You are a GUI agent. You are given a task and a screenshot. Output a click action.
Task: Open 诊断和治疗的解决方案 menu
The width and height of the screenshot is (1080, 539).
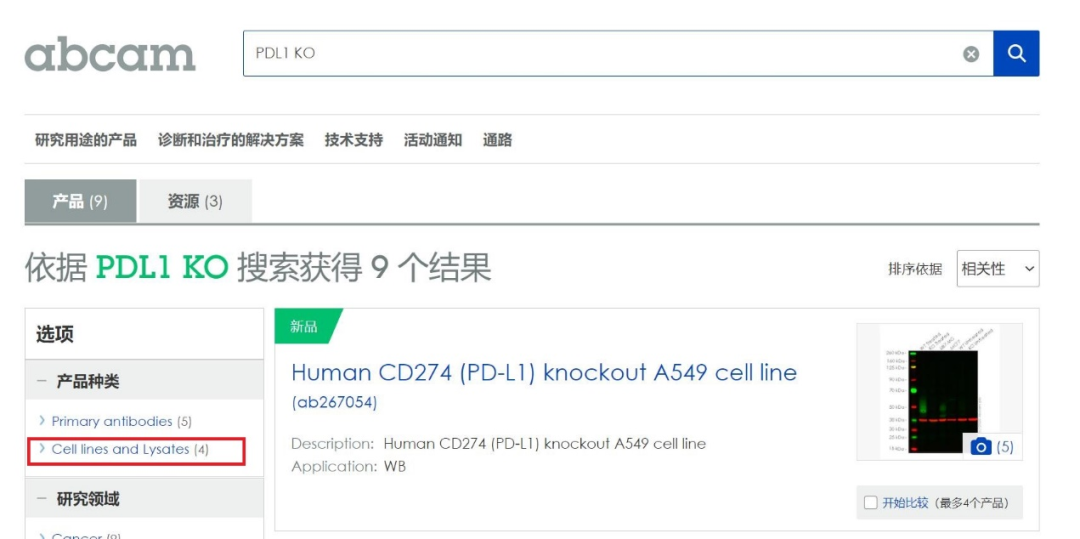pyautogui.click(x=231, y=140)
